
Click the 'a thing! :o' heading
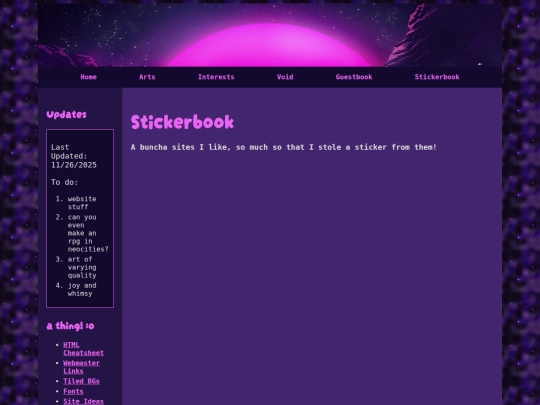[70, 326]
